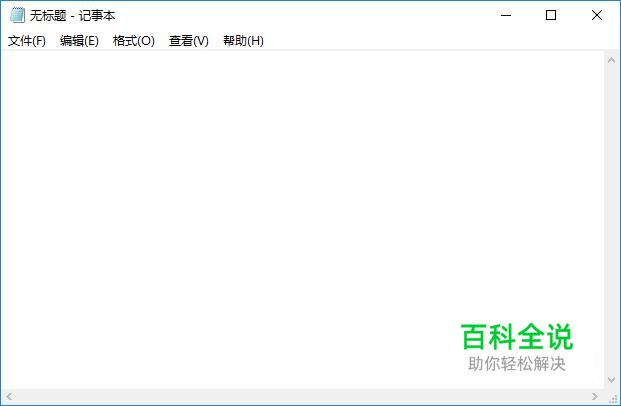Image resolution: width=621 pixels, height=406 pixels.
Task: Open the 帮助(H) menu
Action: pos(243,40)
